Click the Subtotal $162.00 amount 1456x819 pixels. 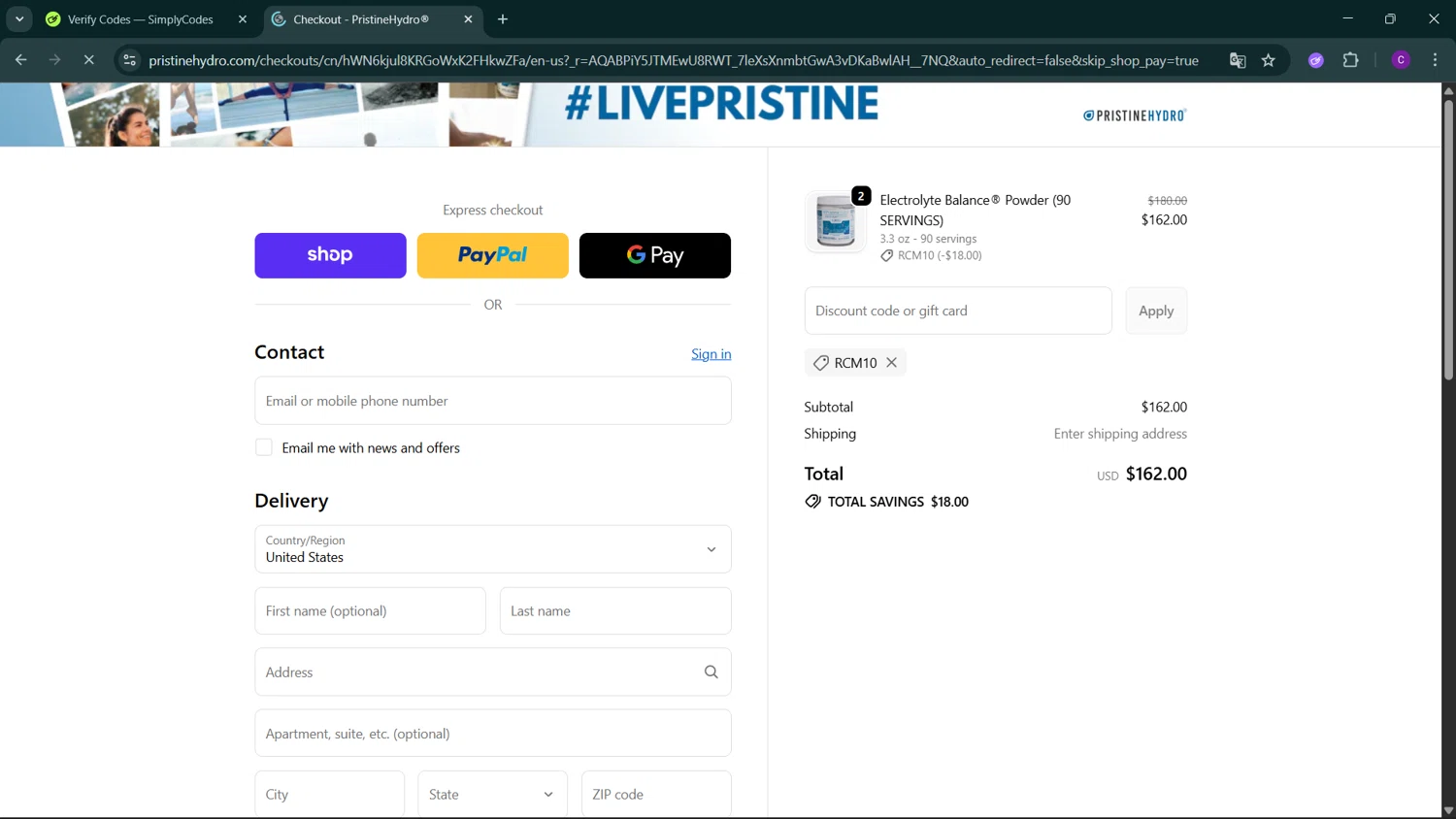click(x=1164, y=407)
